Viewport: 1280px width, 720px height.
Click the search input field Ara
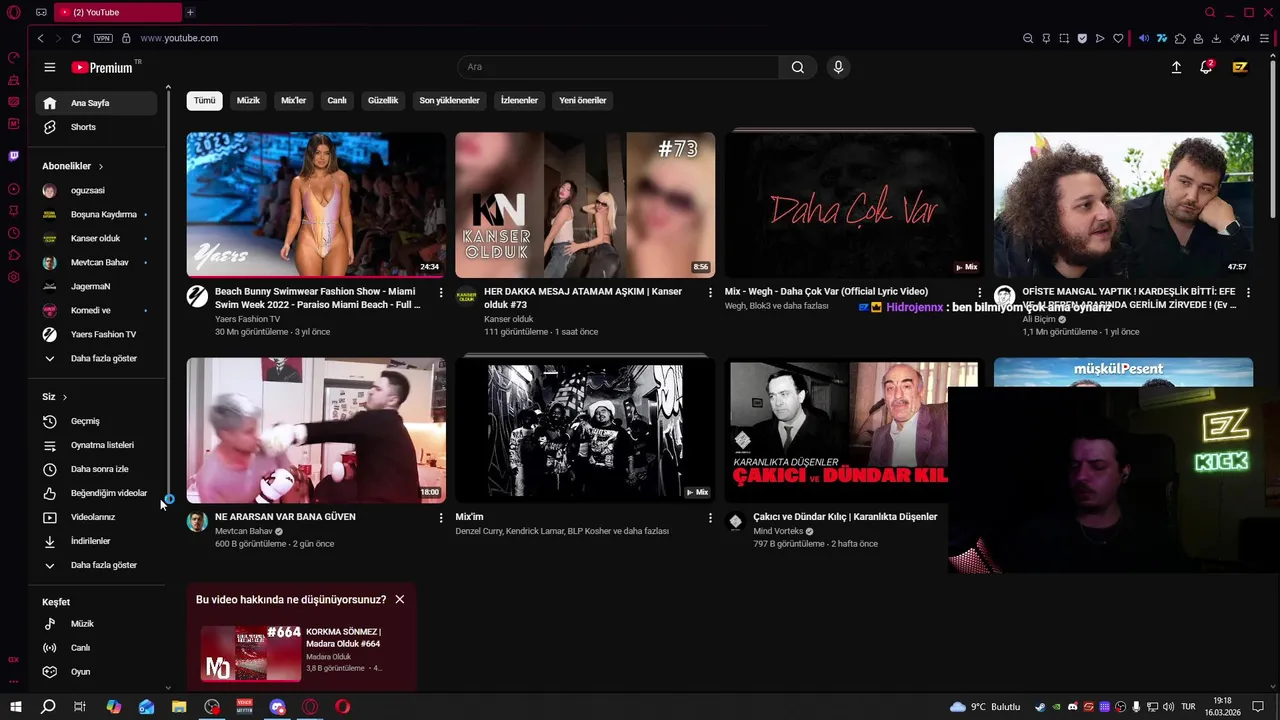[x=618, y=67]
